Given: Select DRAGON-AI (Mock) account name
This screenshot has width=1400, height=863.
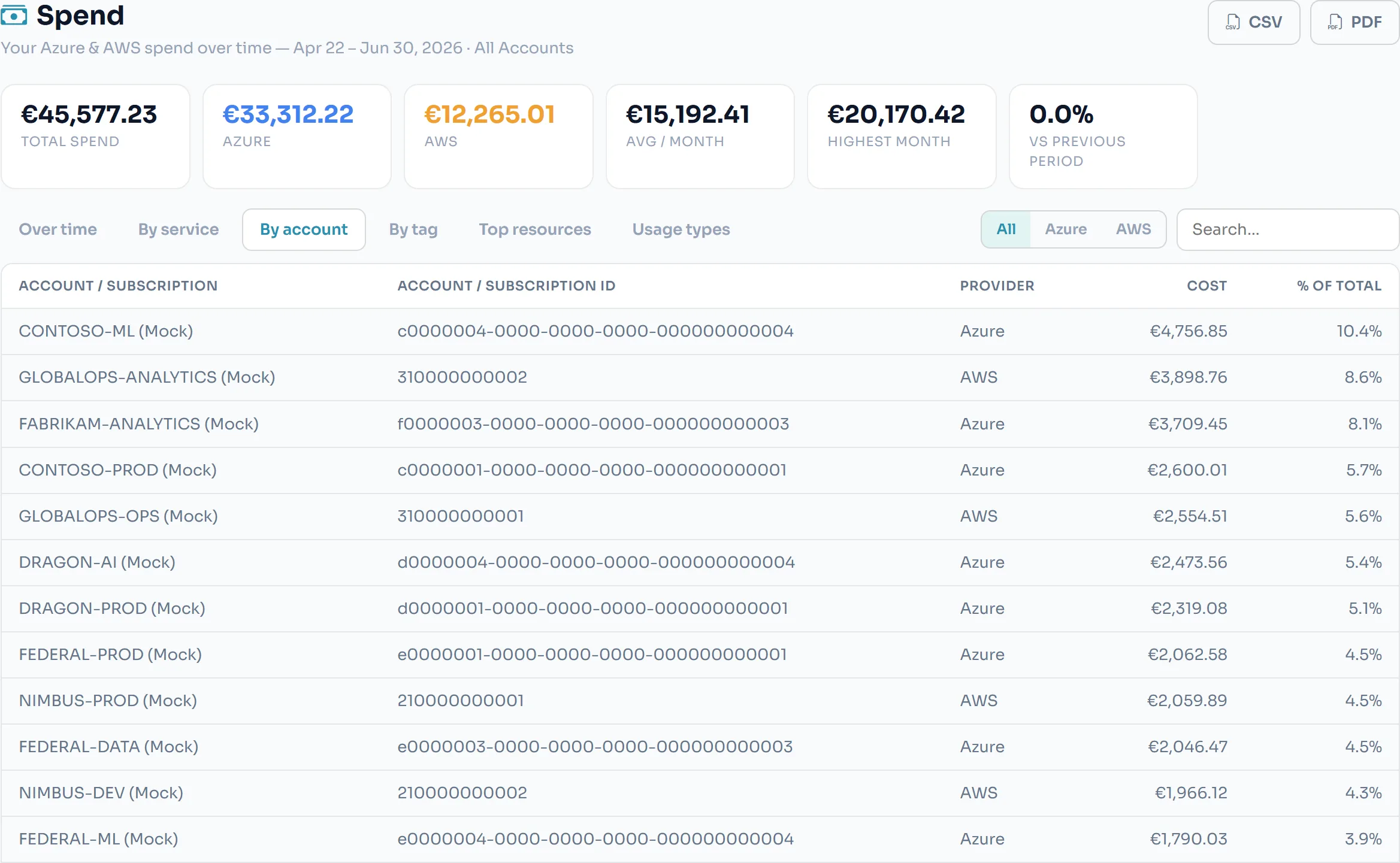Looking at the screenshot, I should click(x=97, y=562).
